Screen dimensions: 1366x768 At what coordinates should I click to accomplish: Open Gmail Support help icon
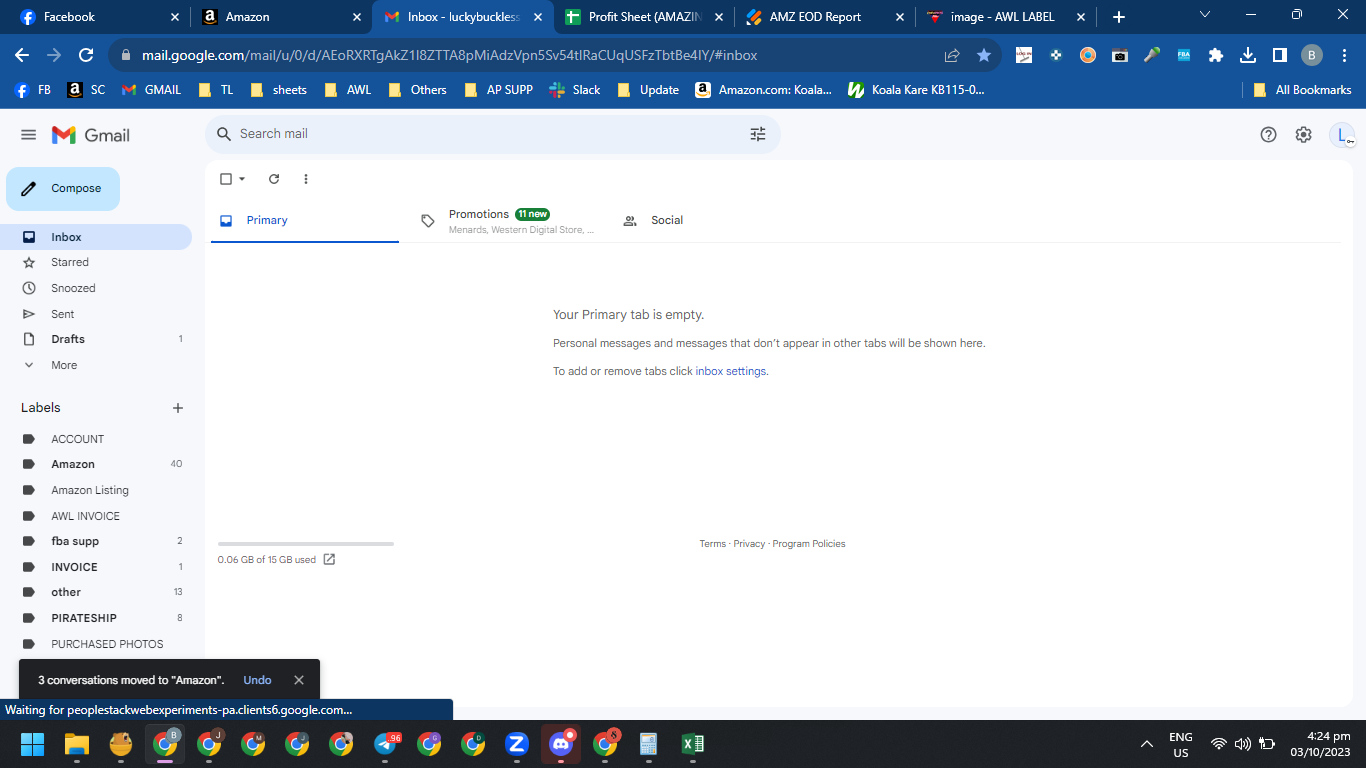coord(1268,135)
